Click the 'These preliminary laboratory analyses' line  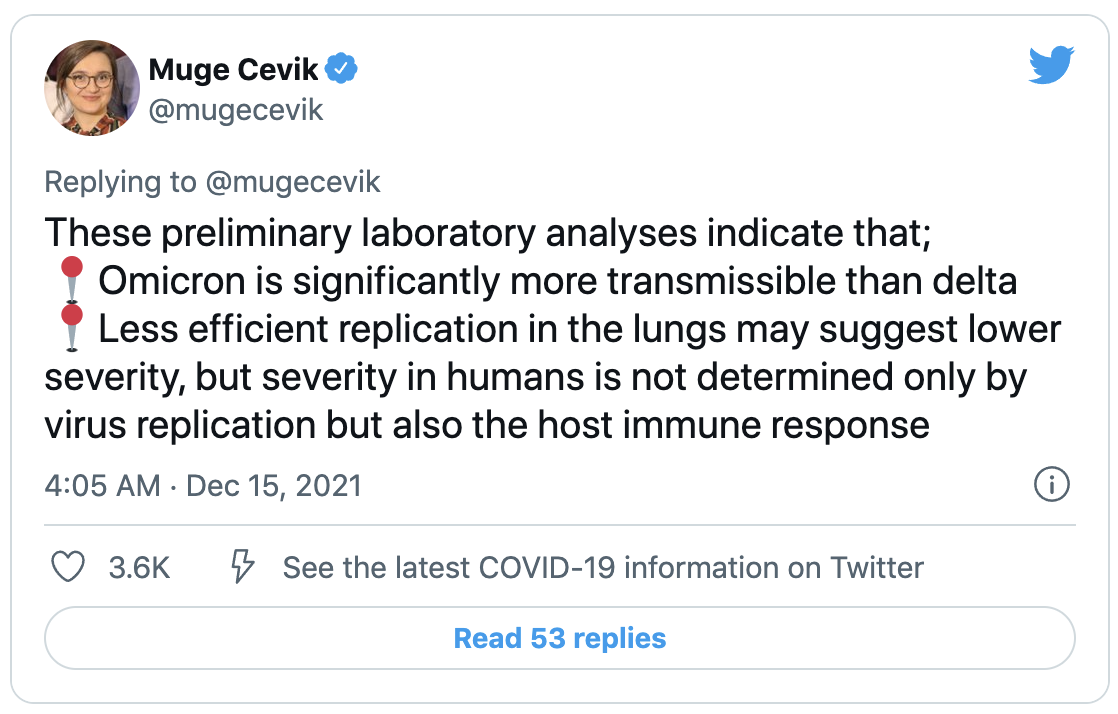[x=488, y=233]
